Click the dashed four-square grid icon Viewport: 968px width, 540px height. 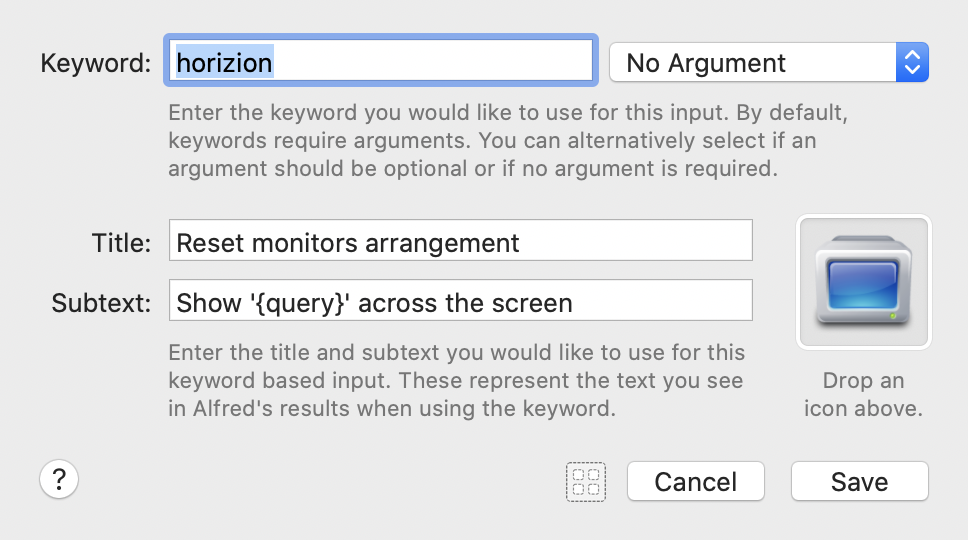(586, 482)
